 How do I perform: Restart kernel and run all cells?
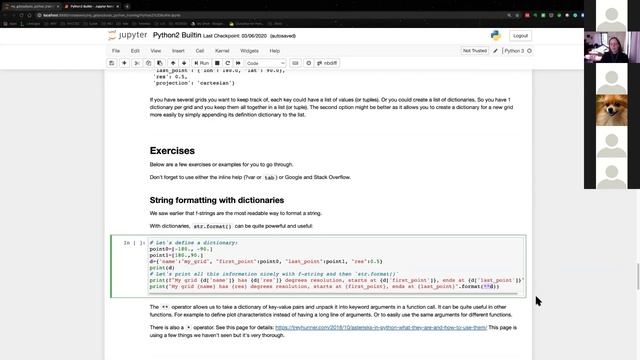[x=238, y=63]
